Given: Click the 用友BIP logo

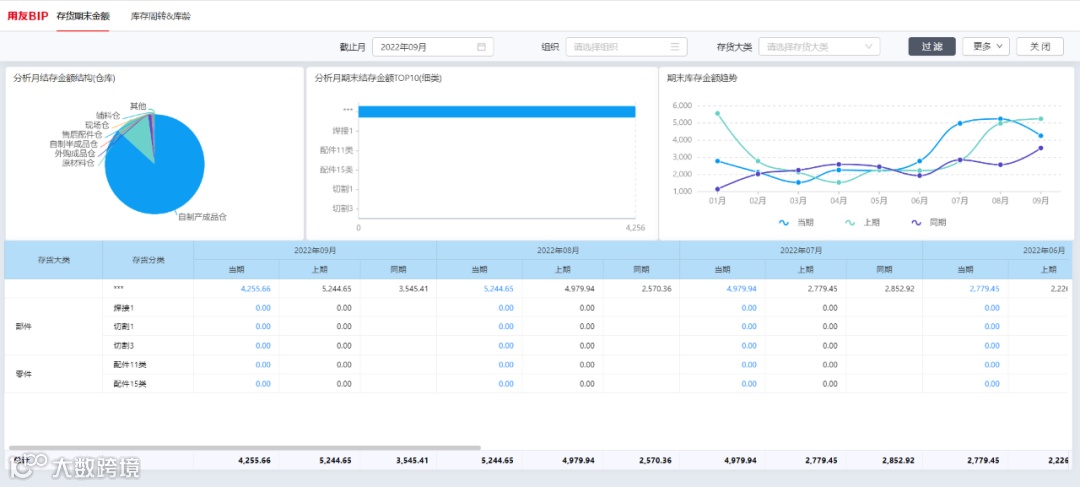Looking at the screenshot, I should pyautogui.click(x=28, y=16).
